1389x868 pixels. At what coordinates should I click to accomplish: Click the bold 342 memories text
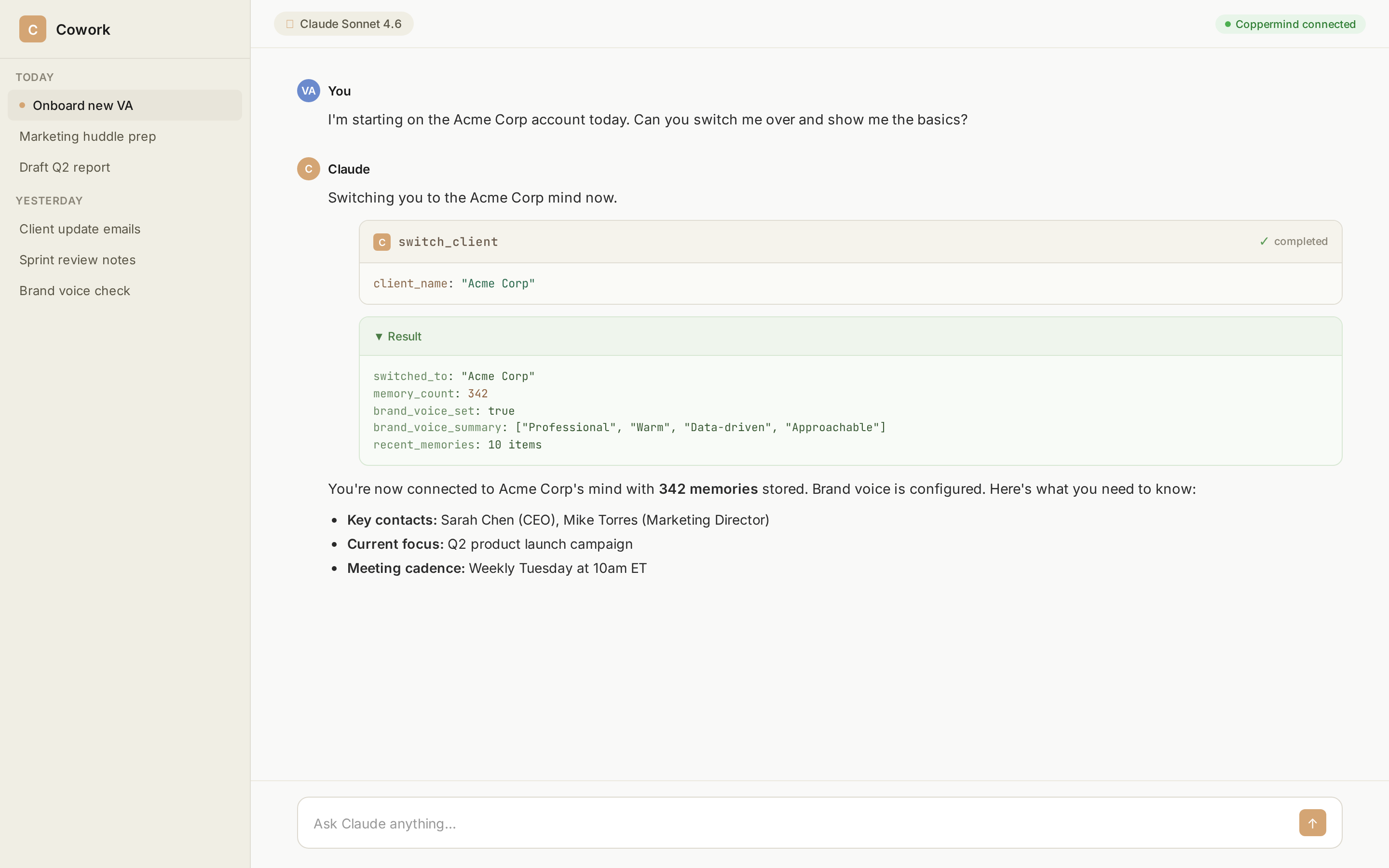[708, 489]
